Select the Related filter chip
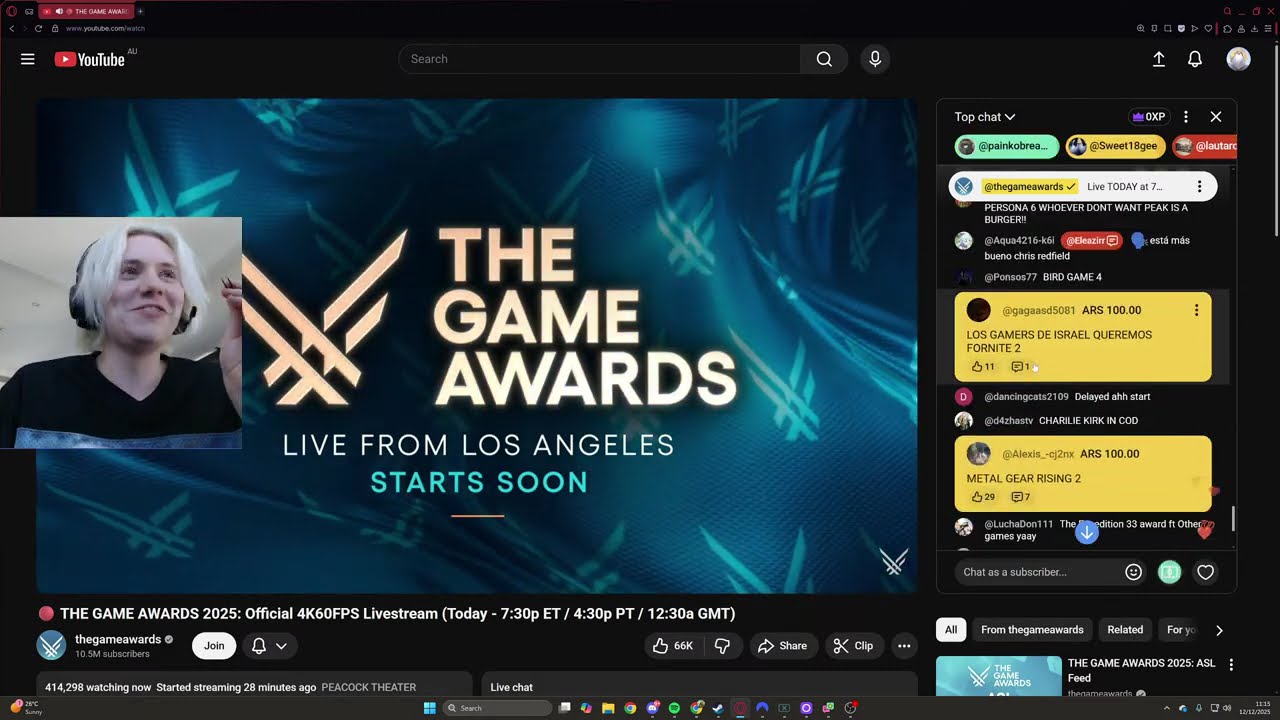1280x720 pixels. coord(1125,630)
